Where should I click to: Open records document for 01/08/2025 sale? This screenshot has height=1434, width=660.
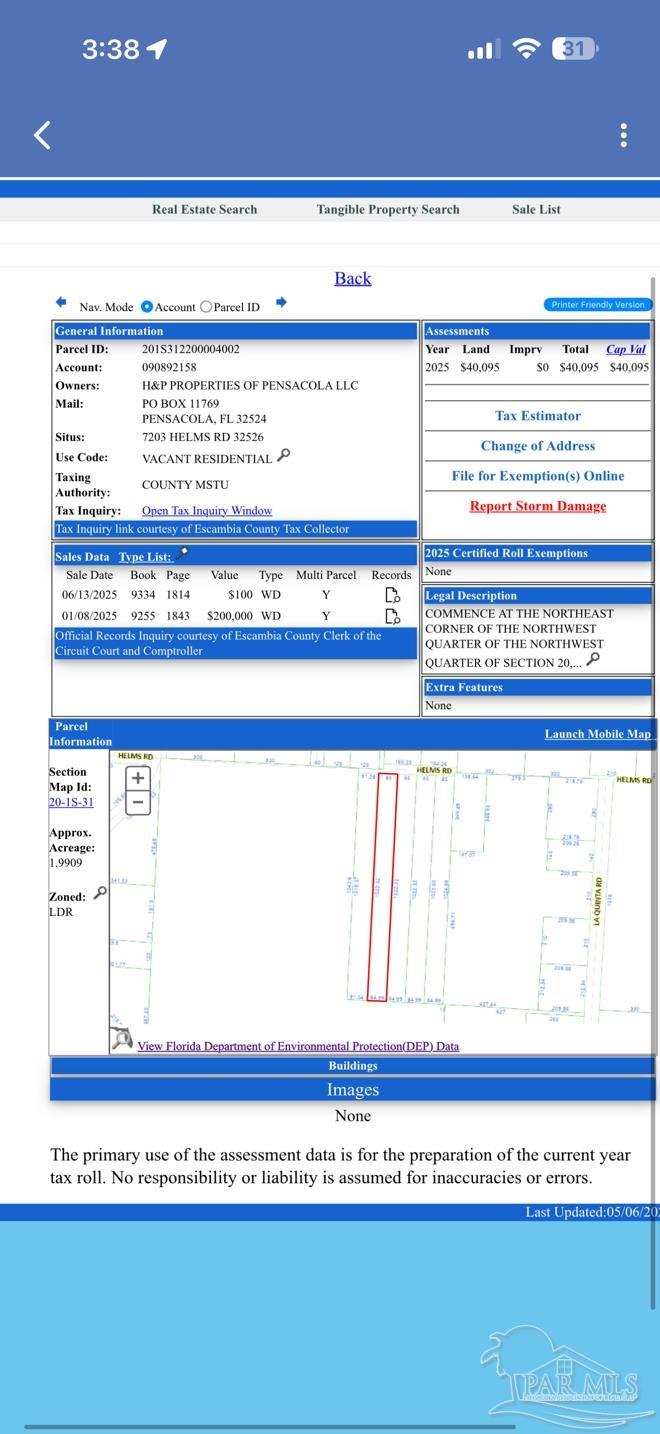(x=392, y=616)
